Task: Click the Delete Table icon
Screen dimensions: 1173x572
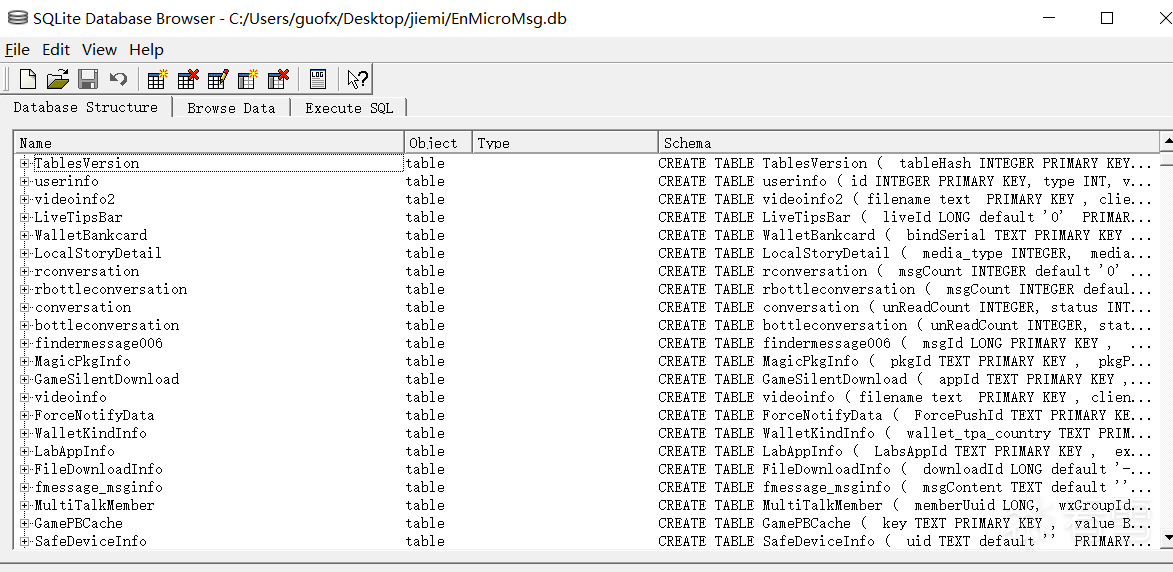Action: [188, 79]
